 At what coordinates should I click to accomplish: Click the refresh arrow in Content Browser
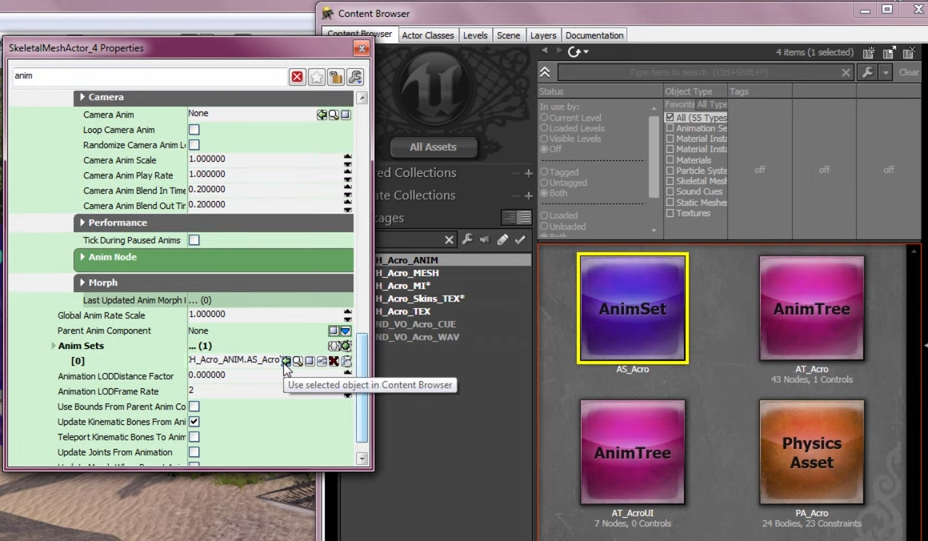tap(573, 52)
